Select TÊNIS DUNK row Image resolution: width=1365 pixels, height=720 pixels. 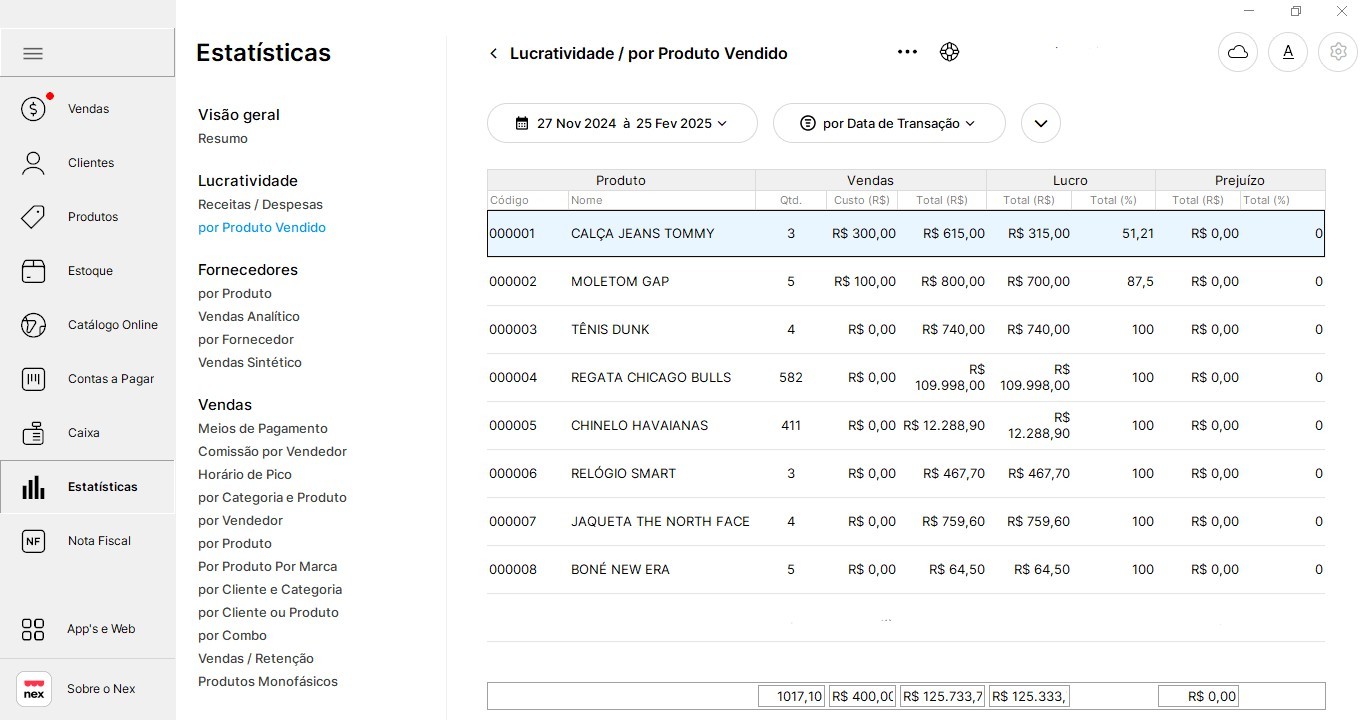click(x=906, y=330)
